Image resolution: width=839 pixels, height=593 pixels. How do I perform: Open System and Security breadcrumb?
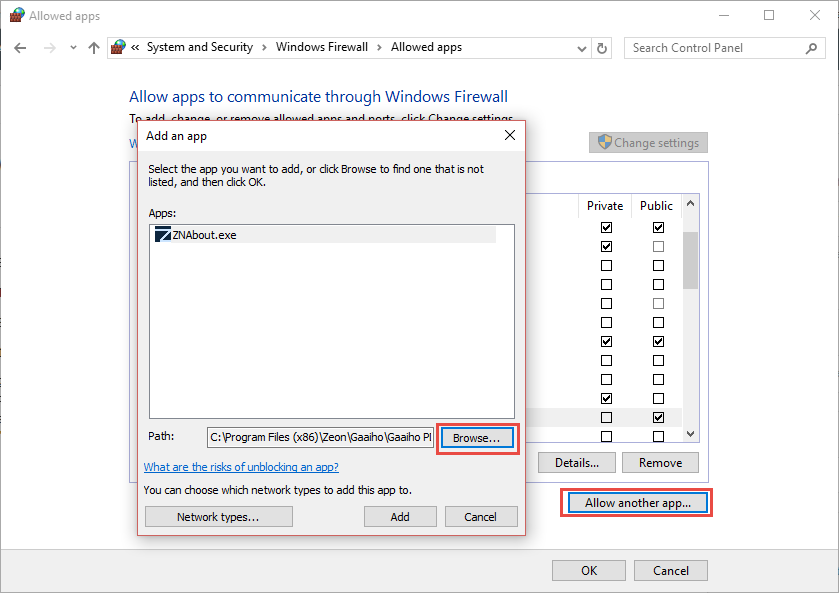tap(200, 47)
